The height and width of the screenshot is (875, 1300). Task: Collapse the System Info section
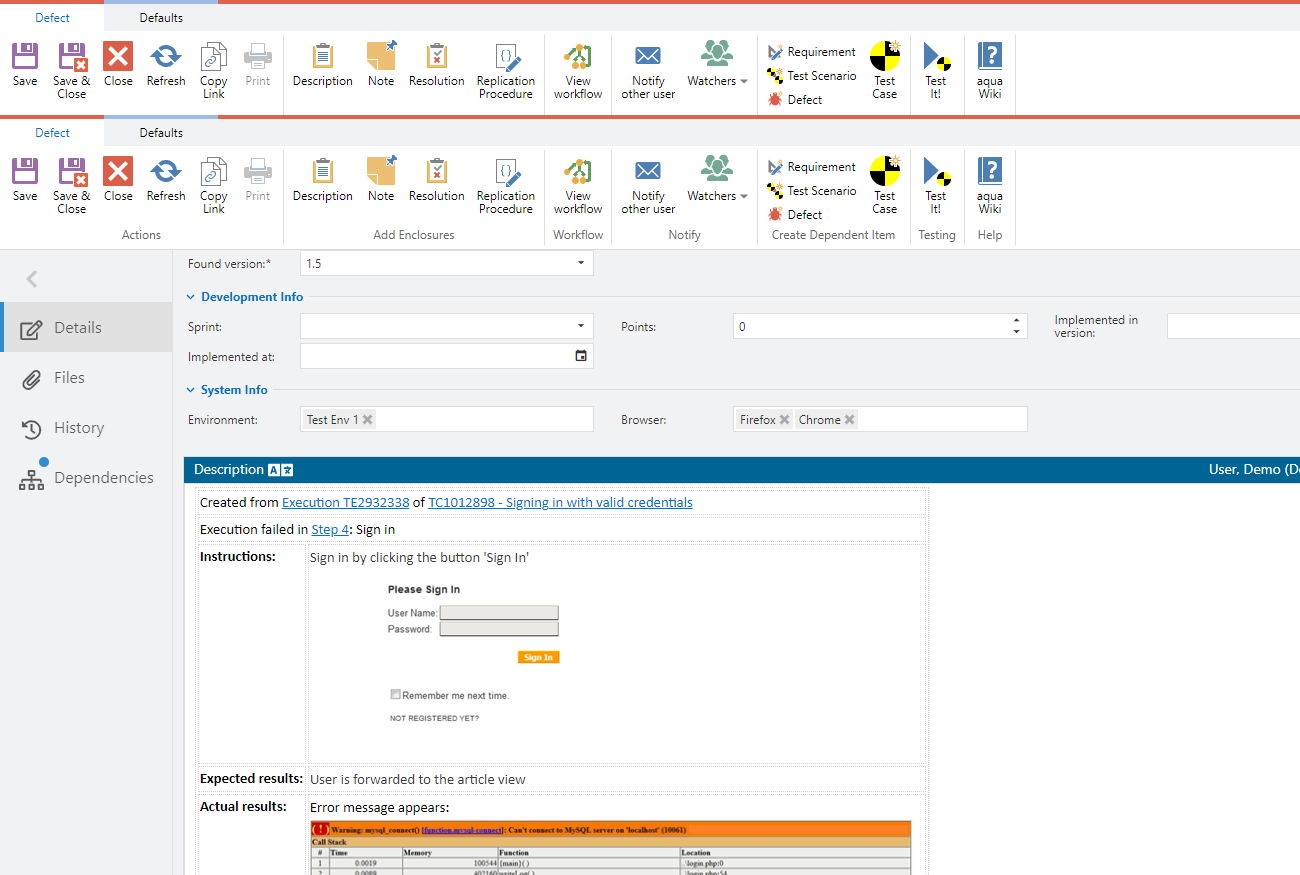point(191,390)
